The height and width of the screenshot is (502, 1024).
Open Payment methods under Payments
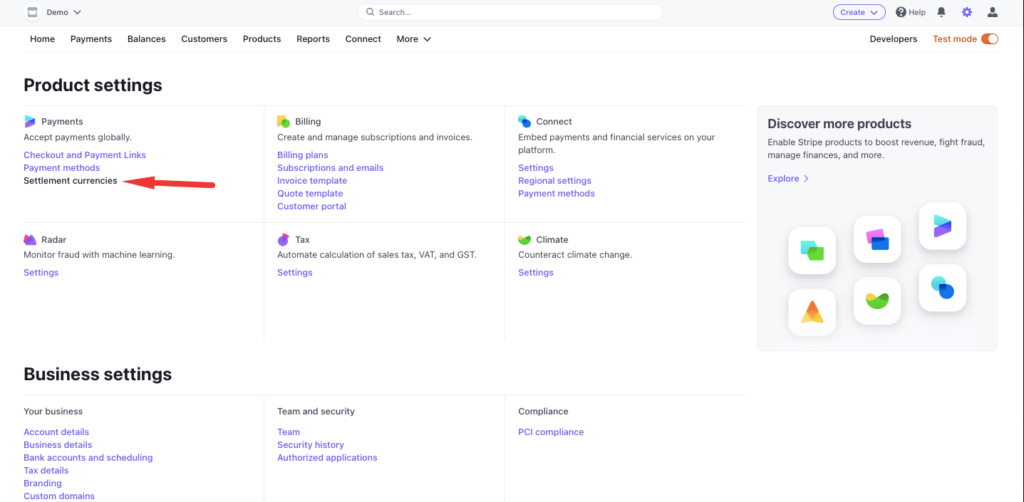[61, 168]
